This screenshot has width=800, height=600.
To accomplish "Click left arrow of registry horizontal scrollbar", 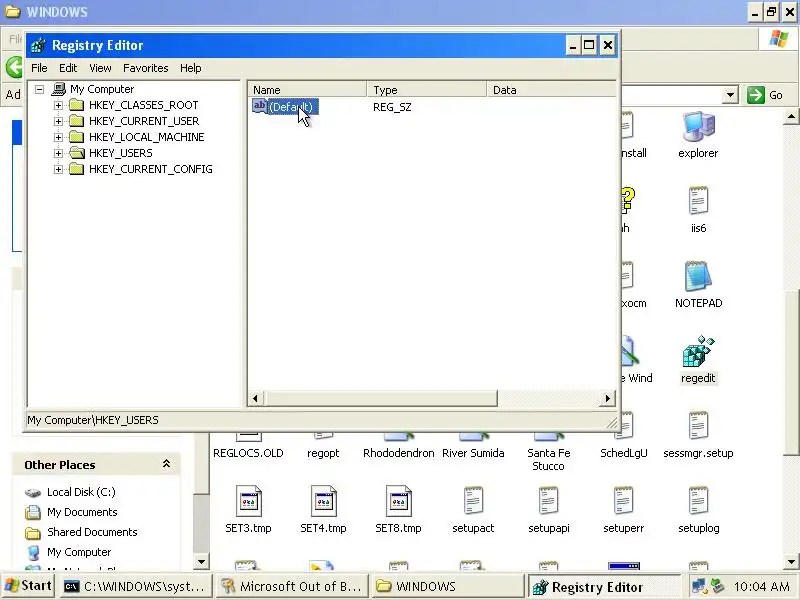I will [x=256, y=398].
